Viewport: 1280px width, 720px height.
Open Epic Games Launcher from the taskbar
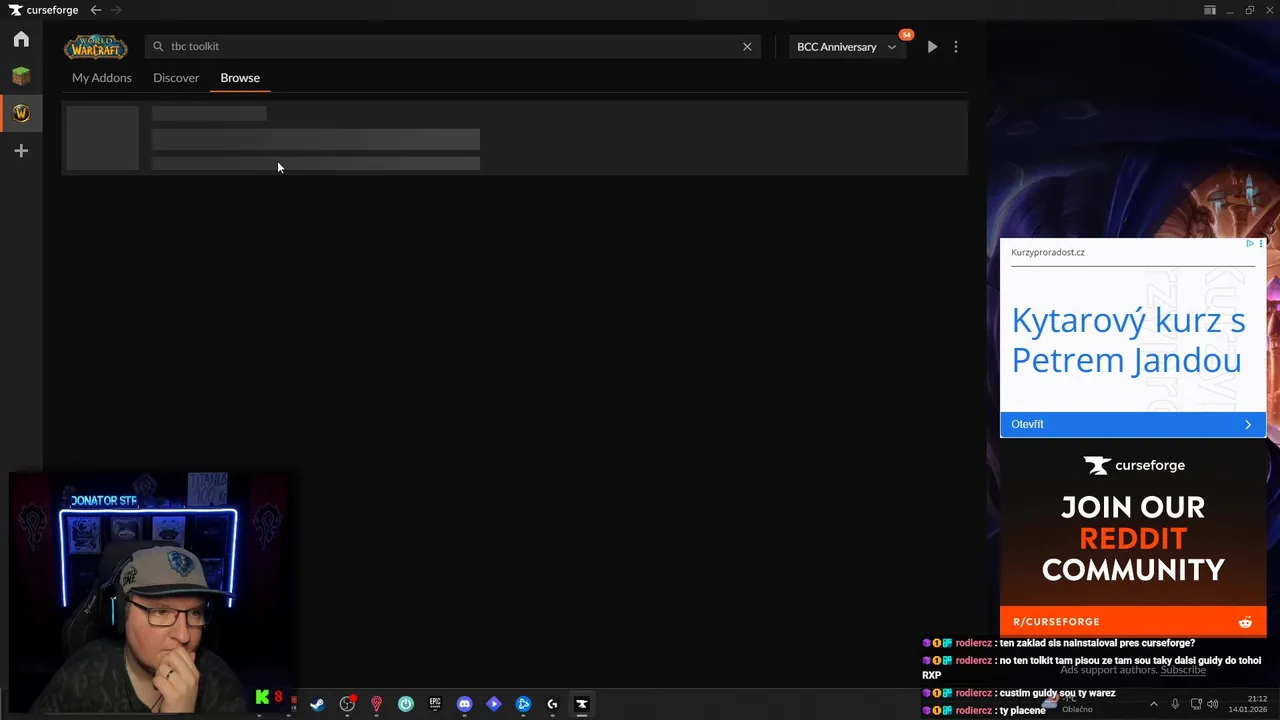click(435, 704)
